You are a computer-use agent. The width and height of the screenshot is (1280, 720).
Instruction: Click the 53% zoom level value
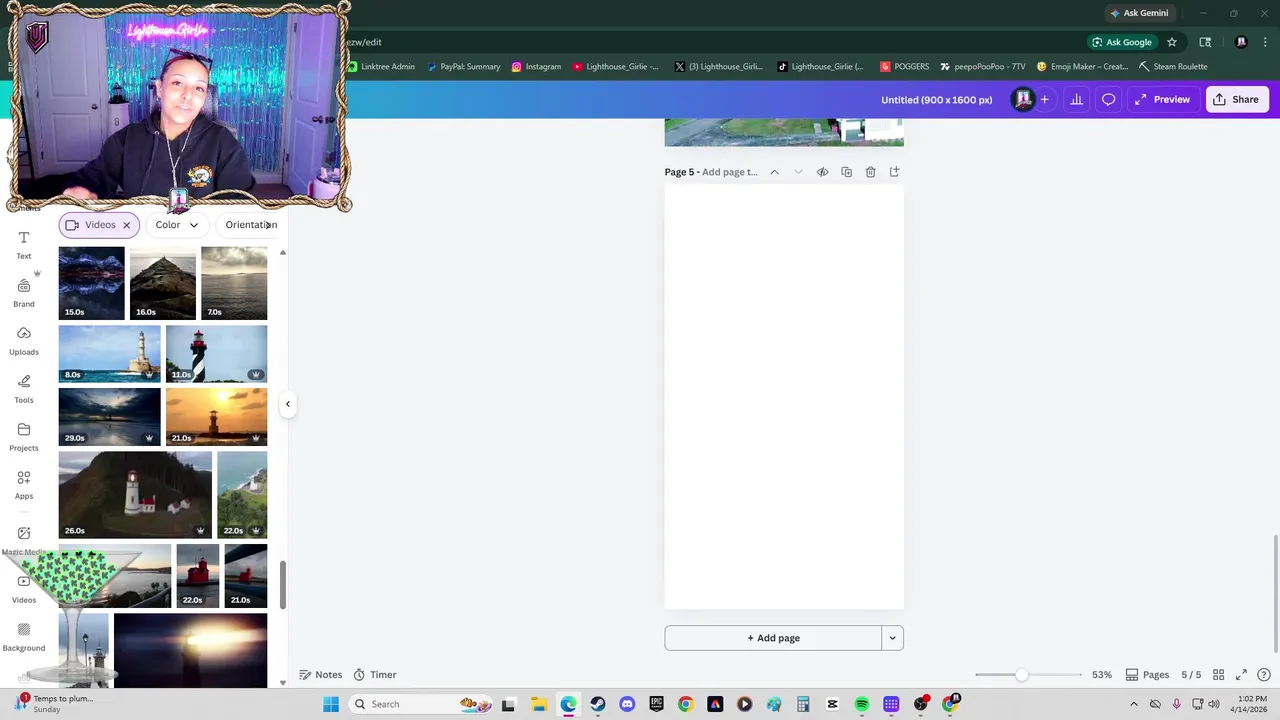coord(1102,675)
